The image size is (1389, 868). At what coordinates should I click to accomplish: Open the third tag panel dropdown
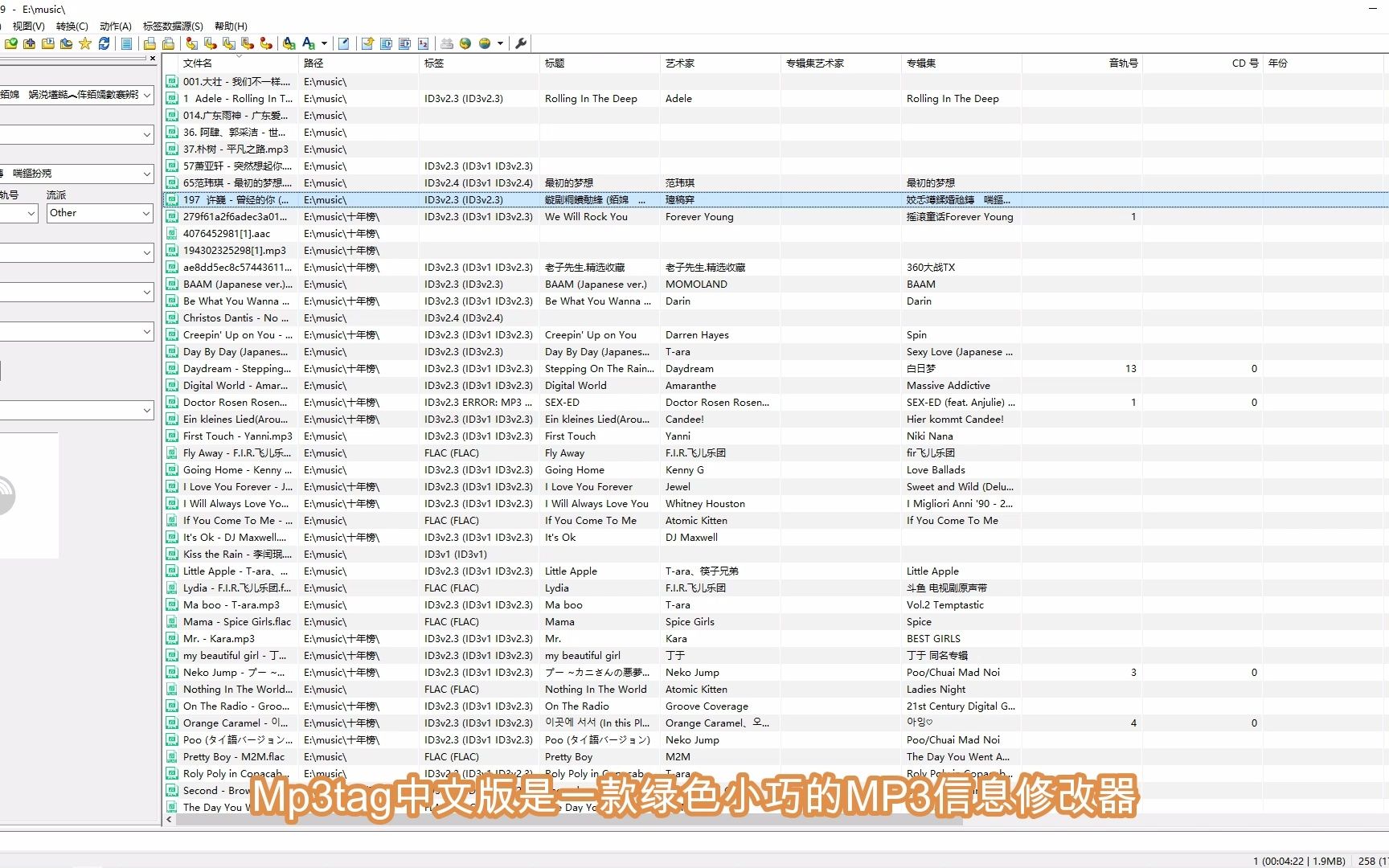click(147, 174)
